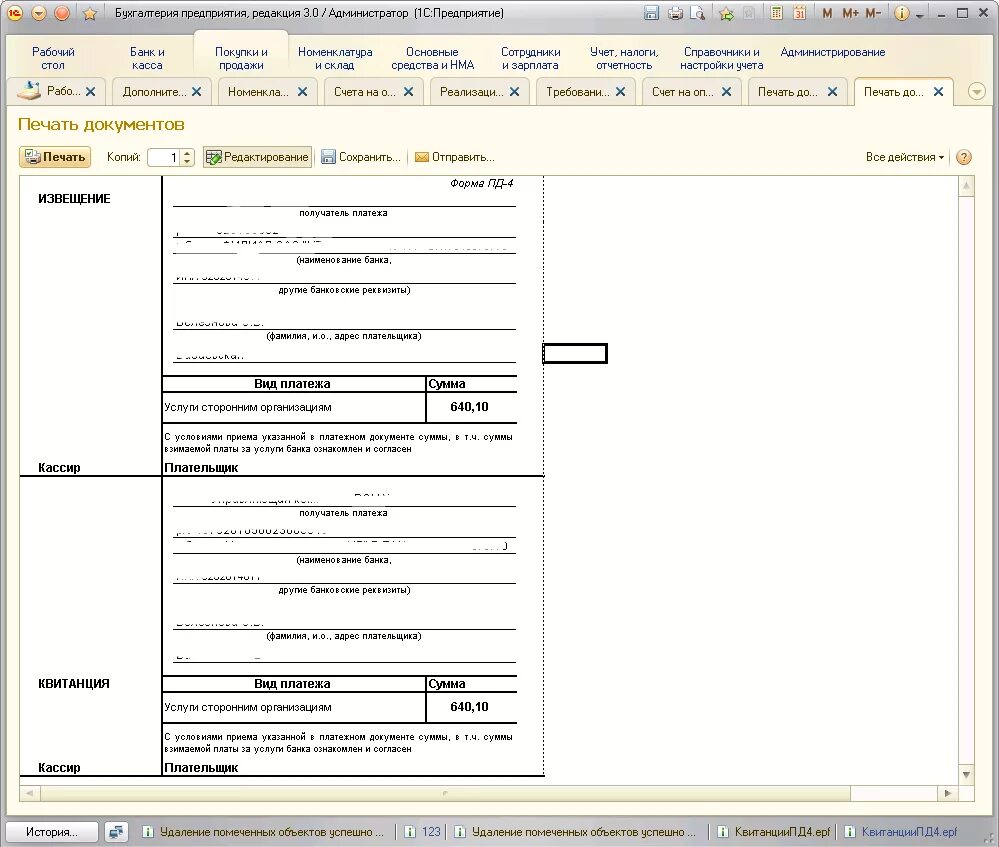Image resolution: width=999 pixels, height=847 pixels.
Task: Click the M memory button
Action: [x=827, y=13]
